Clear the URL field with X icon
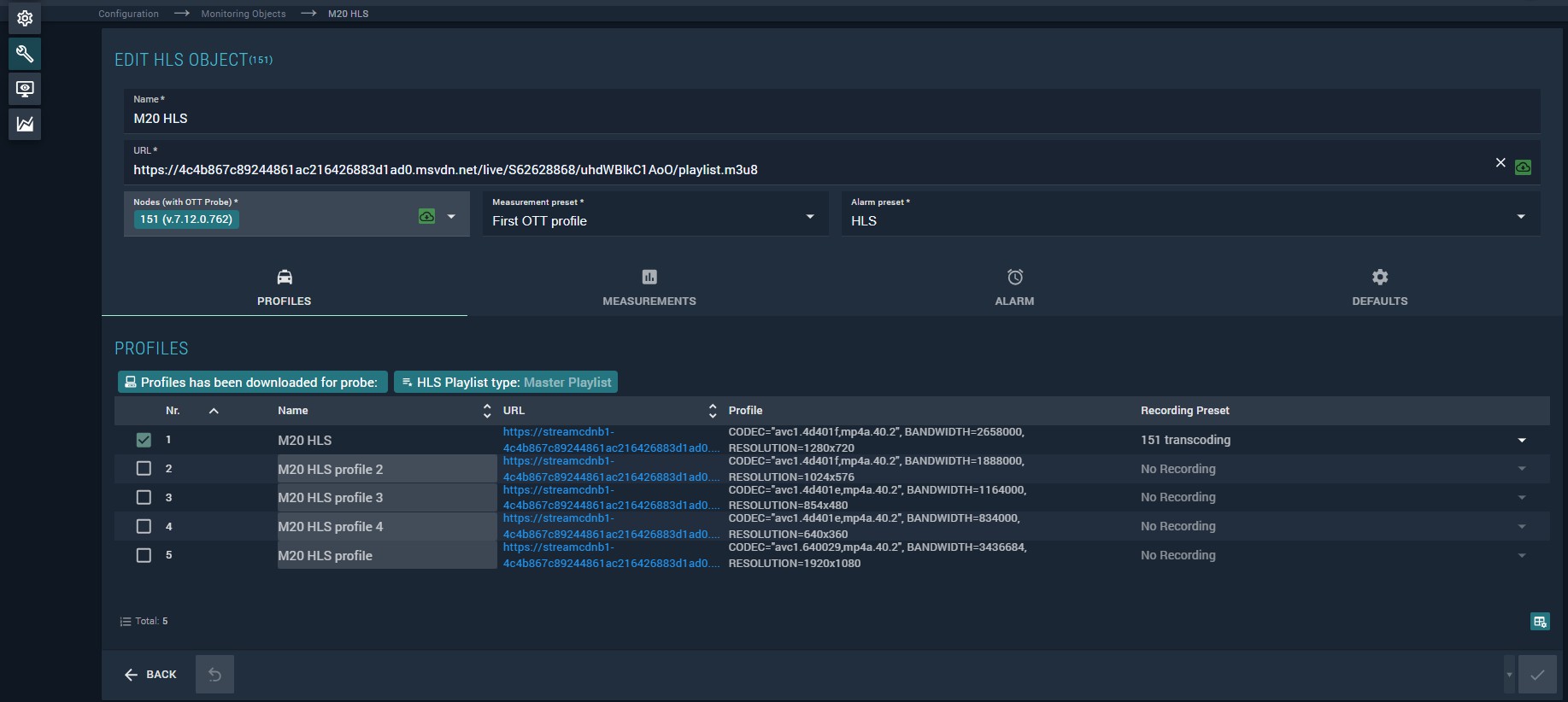 (x=1500, y=162)
